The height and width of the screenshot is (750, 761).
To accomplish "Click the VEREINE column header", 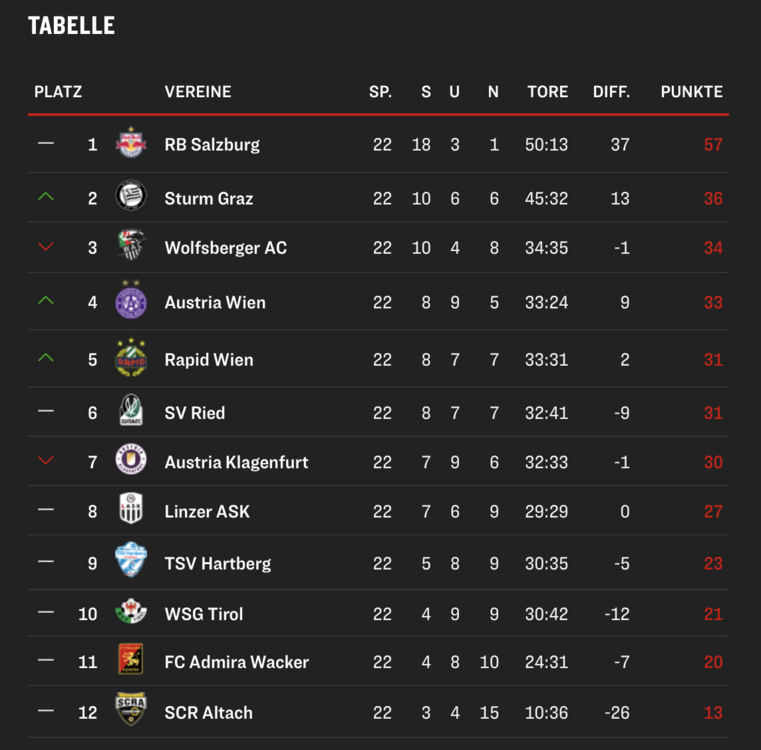I will click(198, 92).
